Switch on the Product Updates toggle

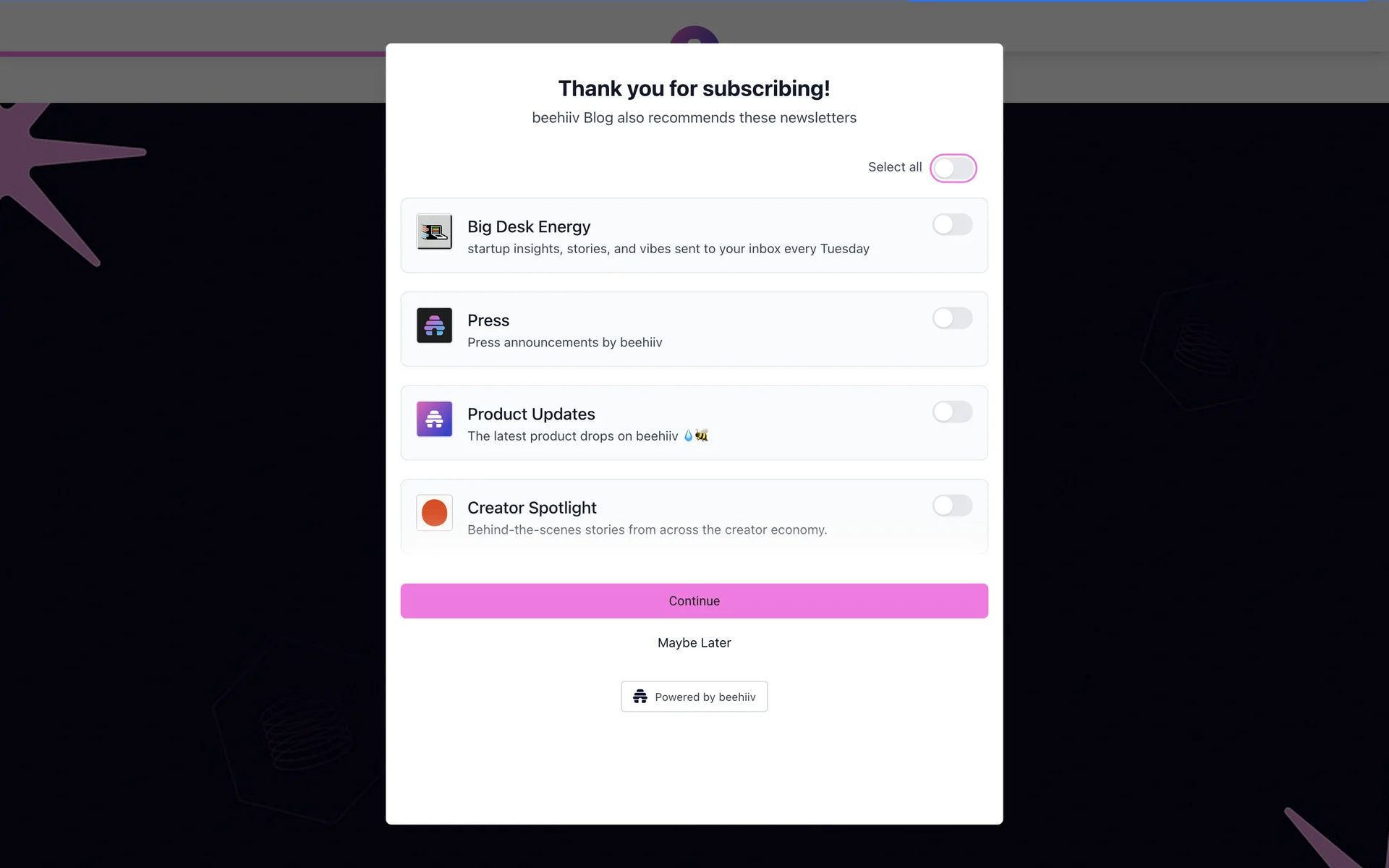(952, 412)
